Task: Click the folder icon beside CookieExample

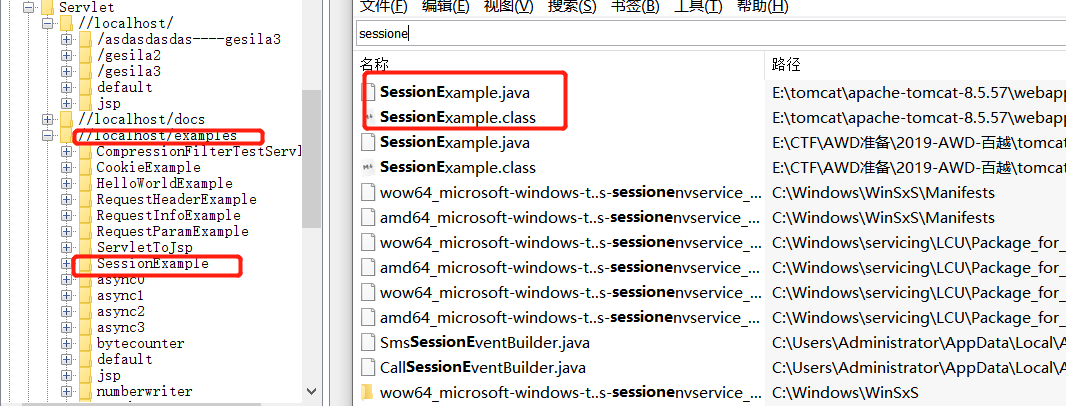Action: pyautogui.click(x=85, y=168)
